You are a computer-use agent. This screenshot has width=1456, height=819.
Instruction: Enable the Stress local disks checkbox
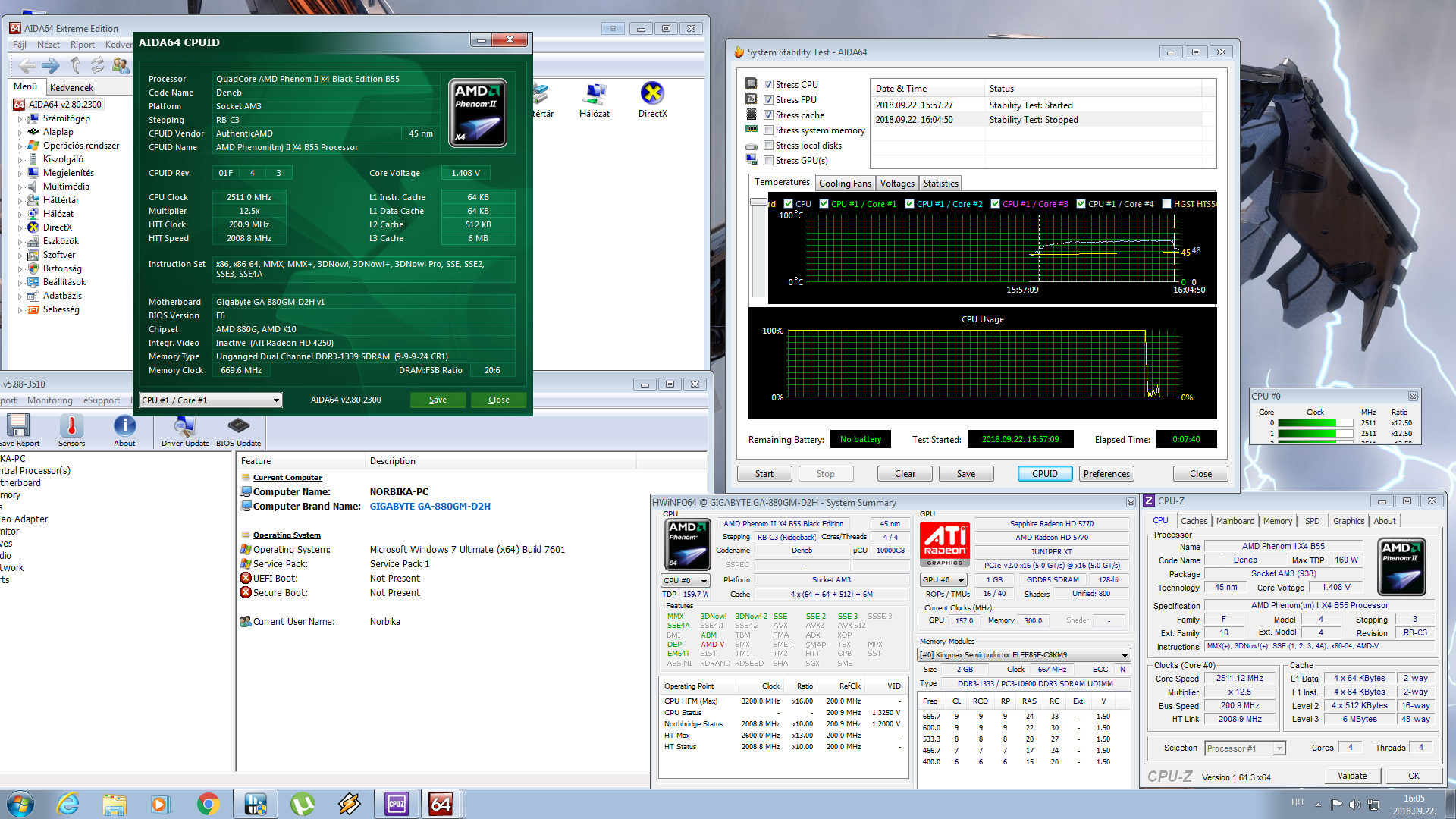[x=768, y=146]
